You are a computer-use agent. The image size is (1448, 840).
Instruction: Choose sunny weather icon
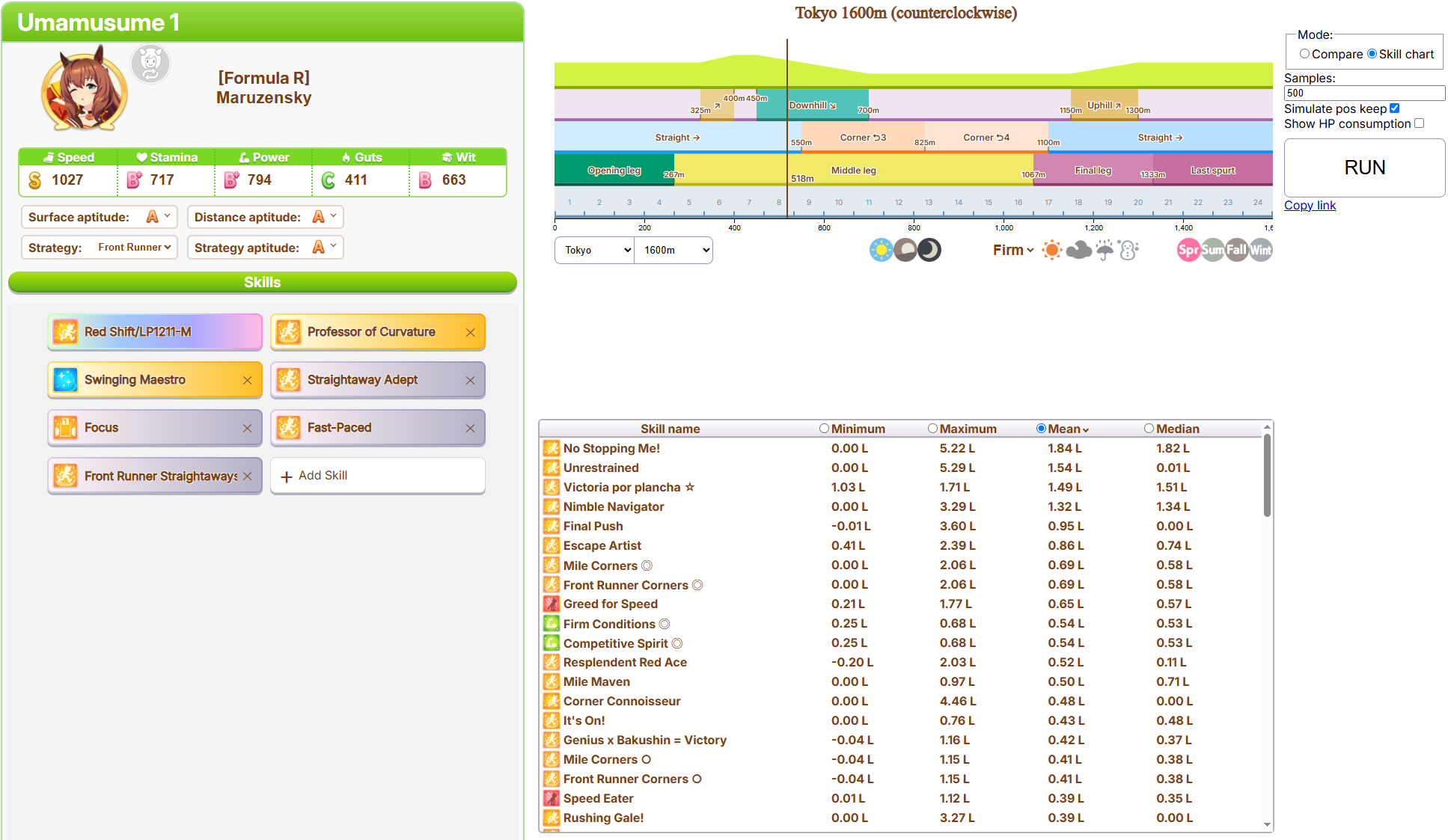(x=1051, y=250)
